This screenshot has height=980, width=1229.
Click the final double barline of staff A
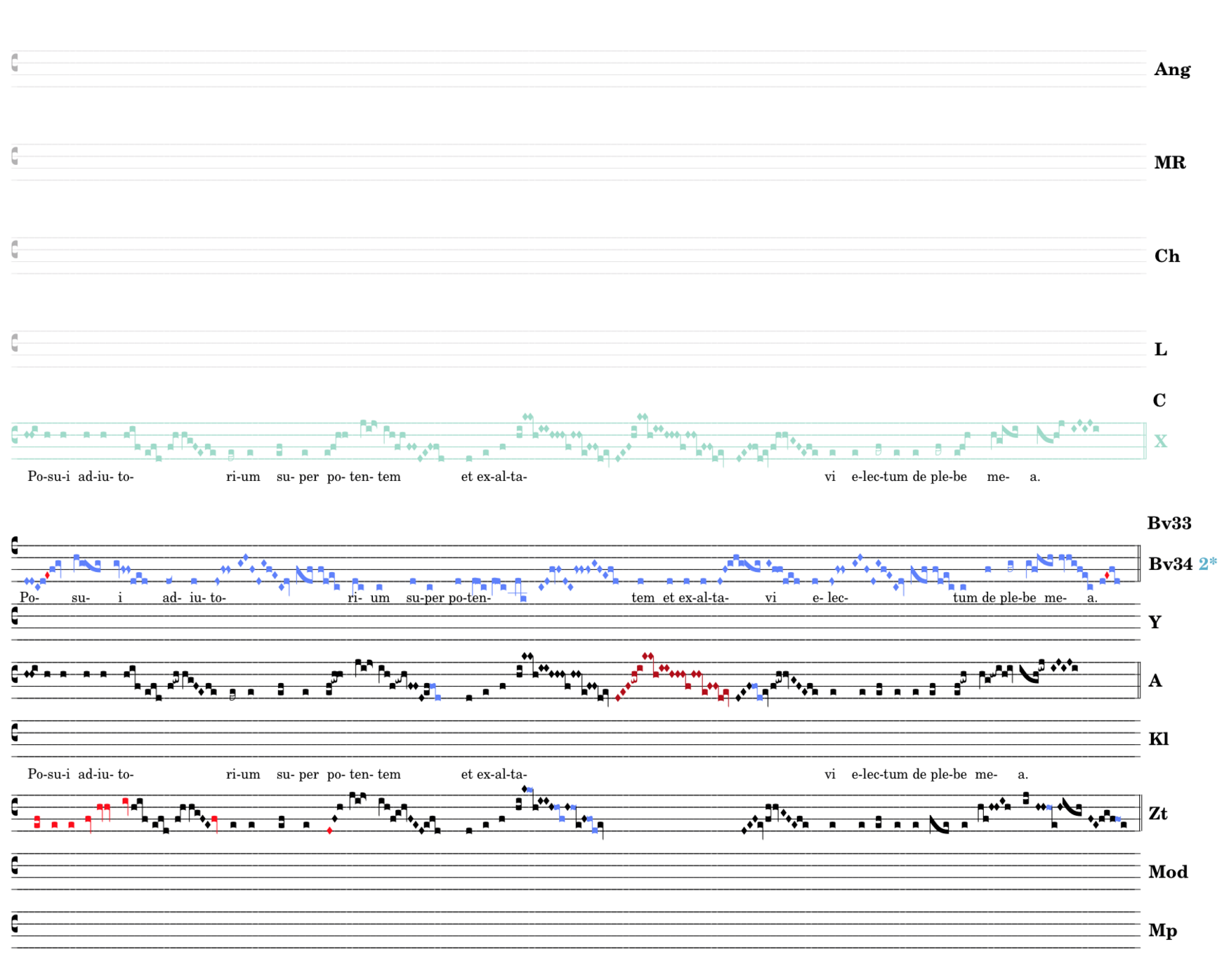click(x=1138, y=680)
